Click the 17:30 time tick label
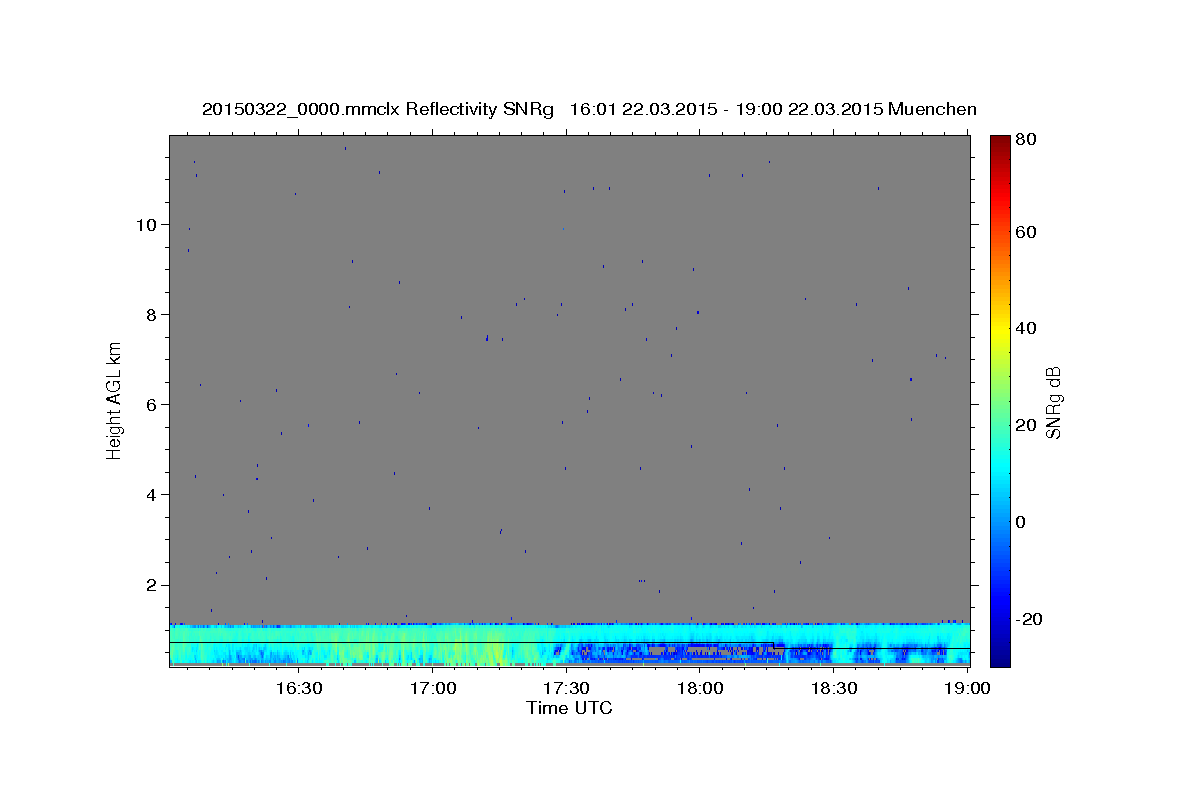Screen dimensions: 1200x800 (x=566, y=689)
